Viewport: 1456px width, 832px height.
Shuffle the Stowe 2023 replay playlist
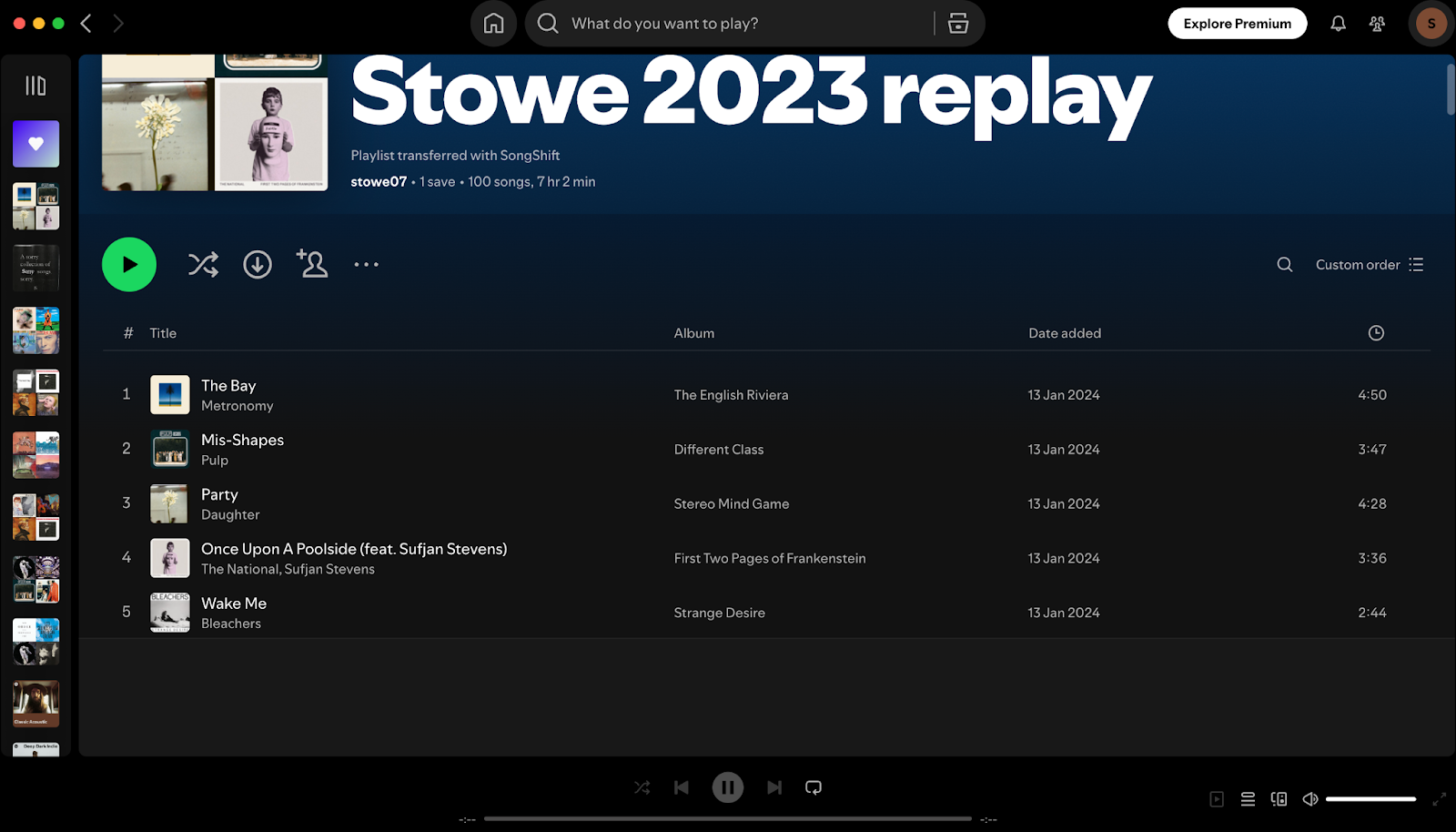coord(202,264)
